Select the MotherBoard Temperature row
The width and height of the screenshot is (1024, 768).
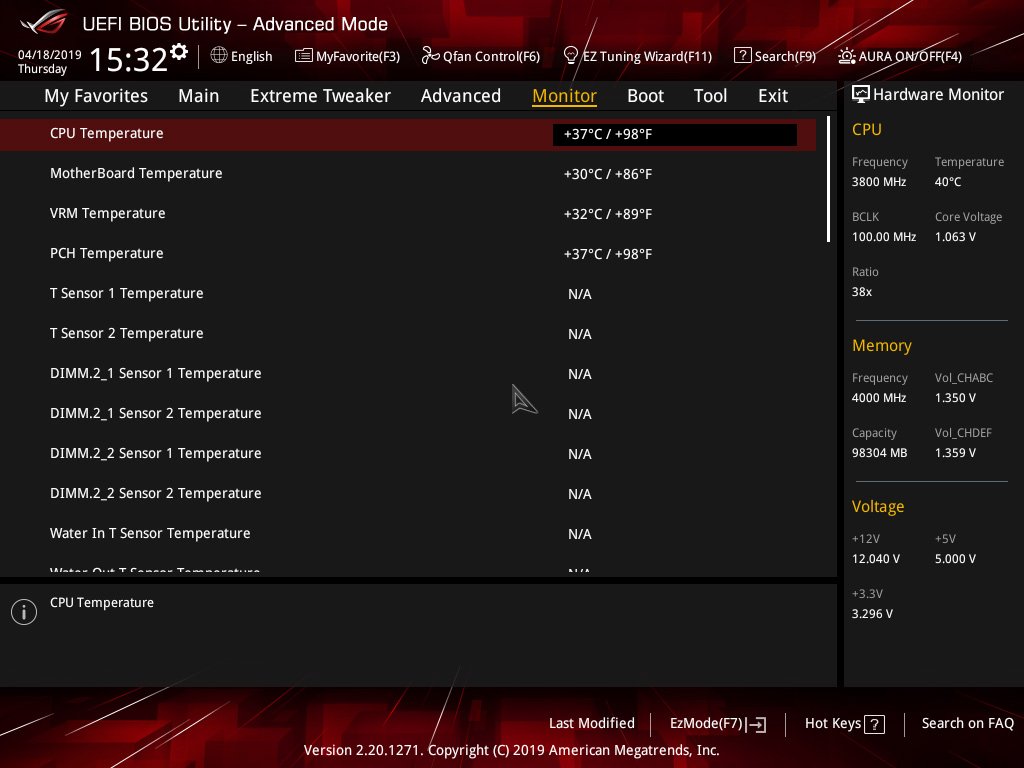pyautogui.click(x=408, y=174)
